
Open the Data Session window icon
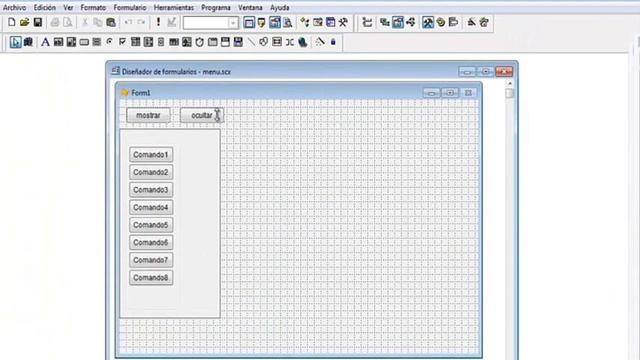[262, 22]
